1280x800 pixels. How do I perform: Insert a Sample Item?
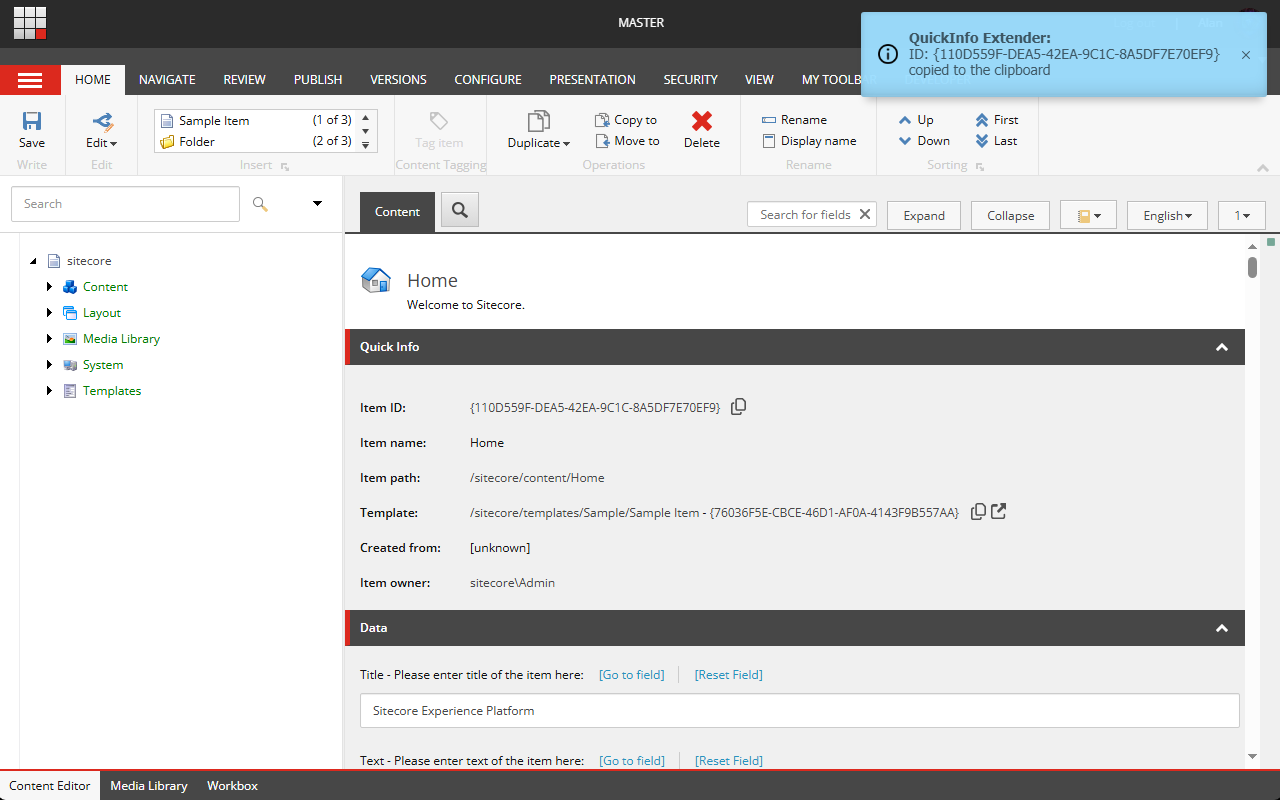click(x=256, y=120)
